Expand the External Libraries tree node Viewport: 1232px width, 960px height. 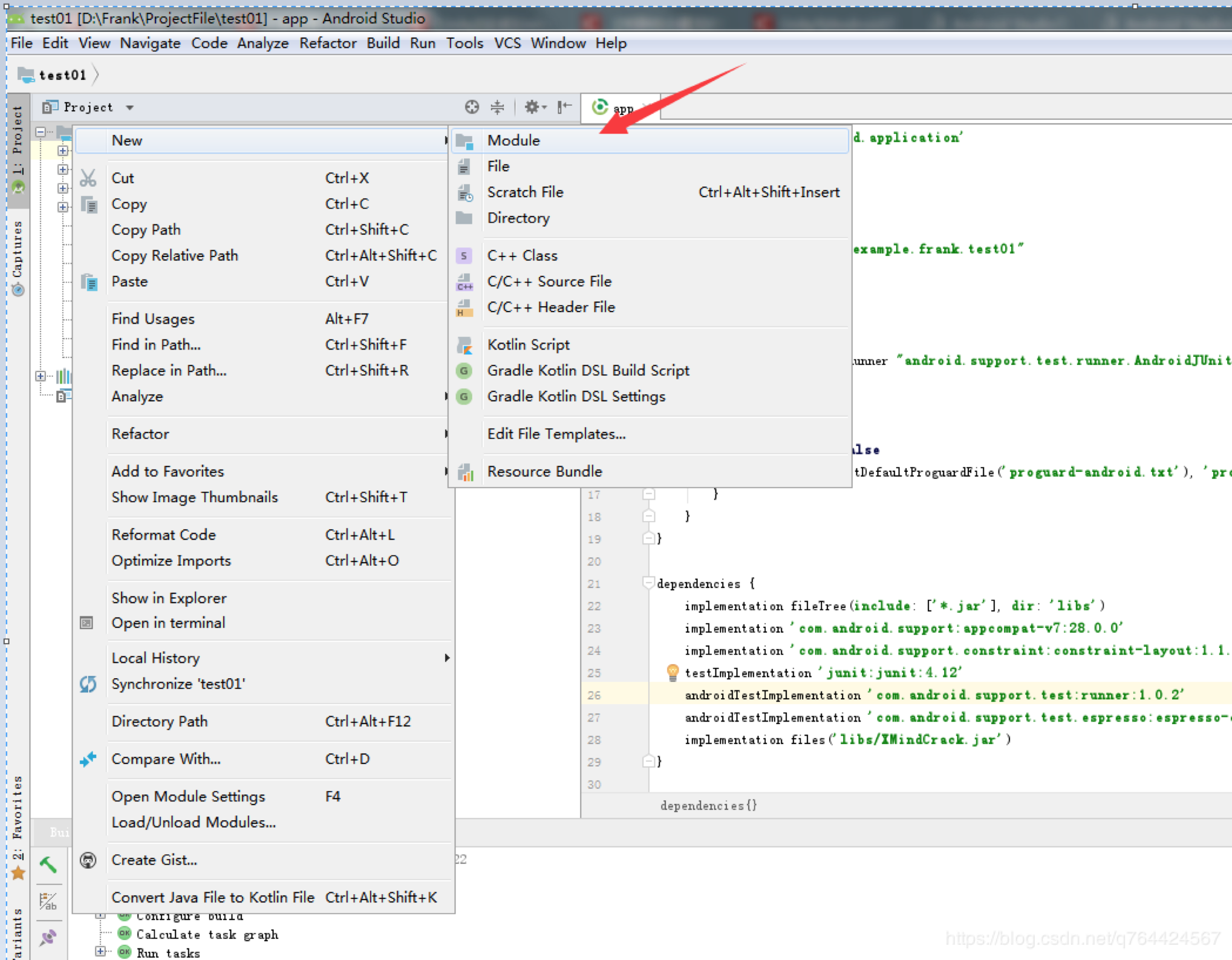pos(41,376)
